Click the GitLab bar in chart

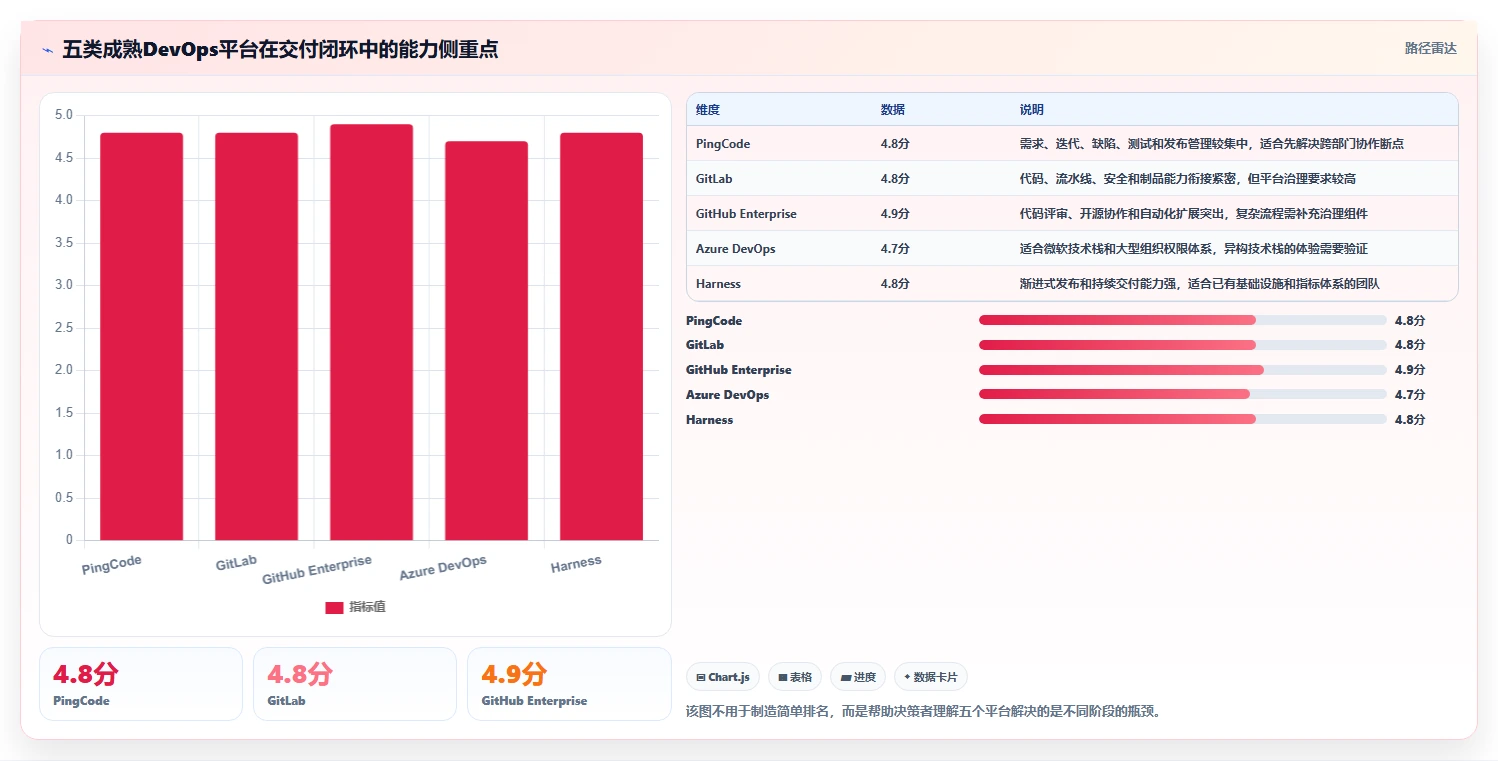click(256, 336)
